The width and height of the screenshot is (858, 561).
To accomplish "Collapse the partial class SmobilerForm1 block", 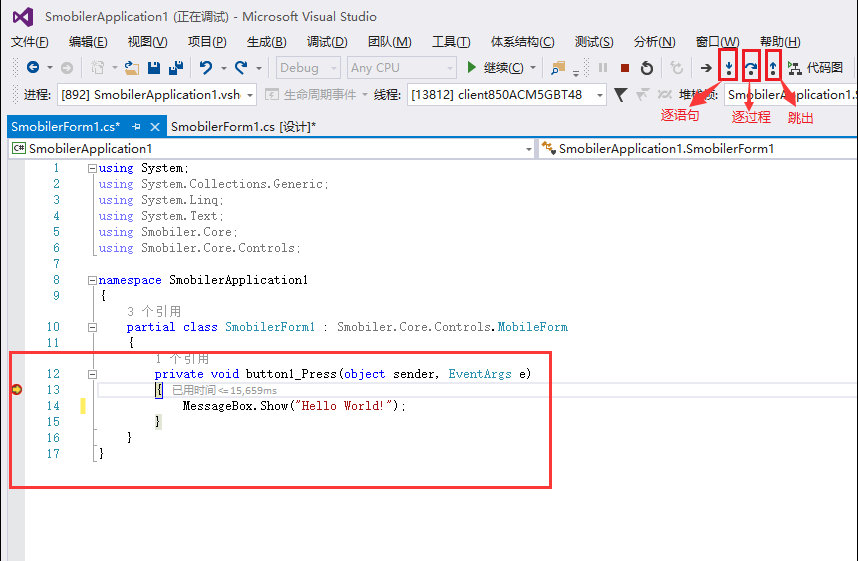I will pyautogui.click(x=92, y=327).
